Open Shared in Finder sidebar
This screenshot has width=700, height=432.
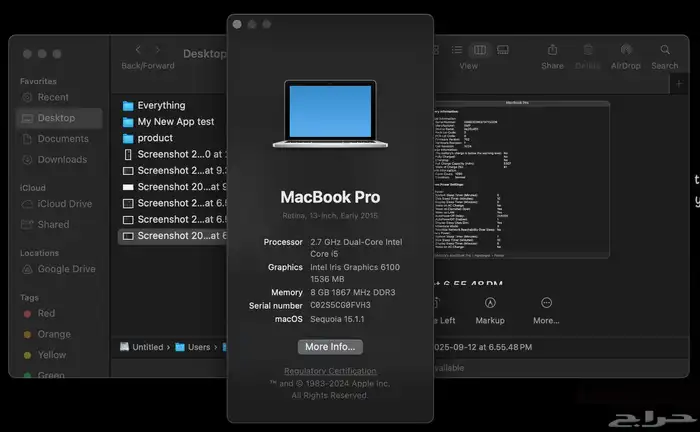[x=59, y=224]
